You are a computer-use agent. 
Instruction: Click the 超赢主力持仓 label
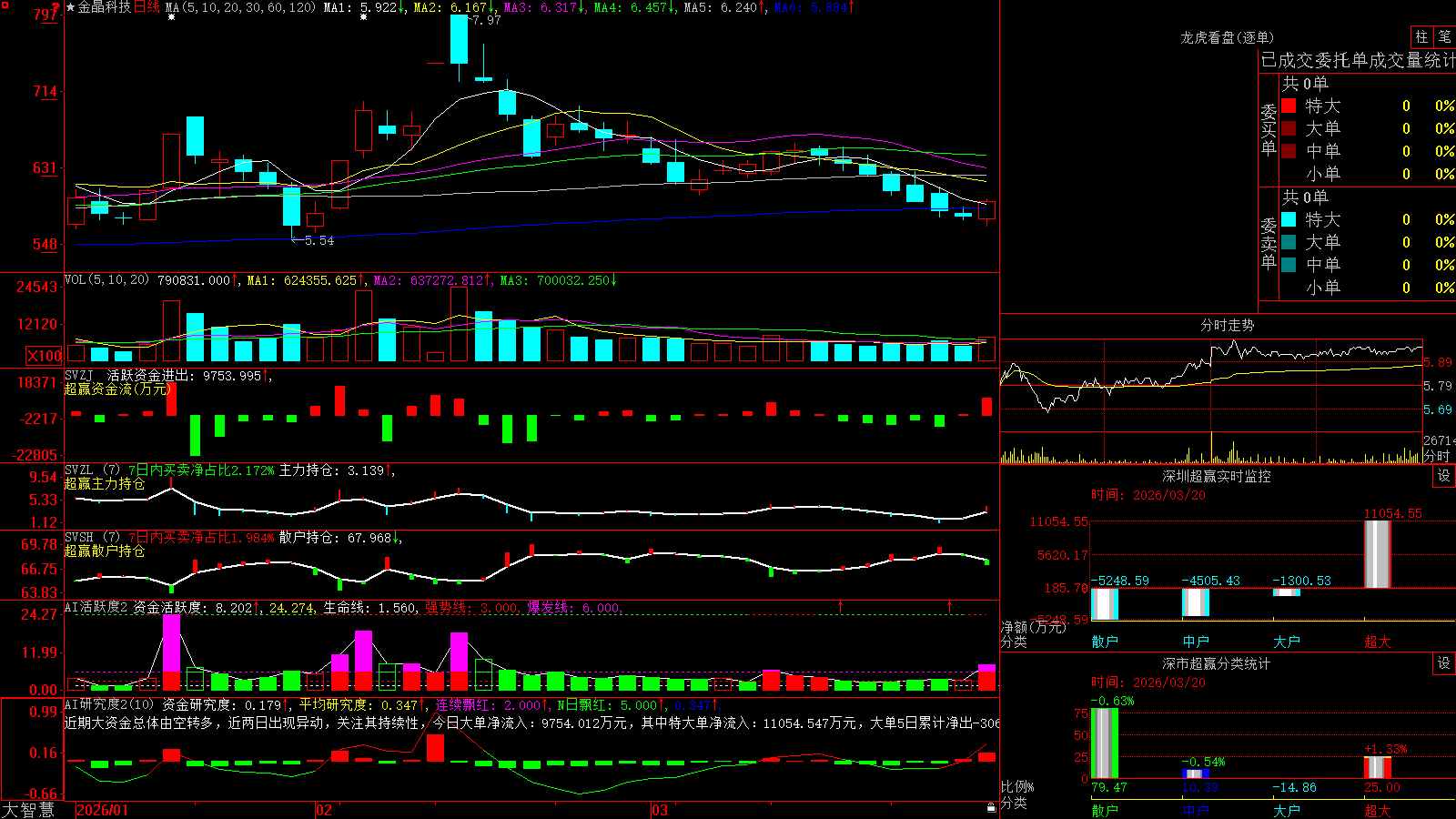click(x=105, y=483)
